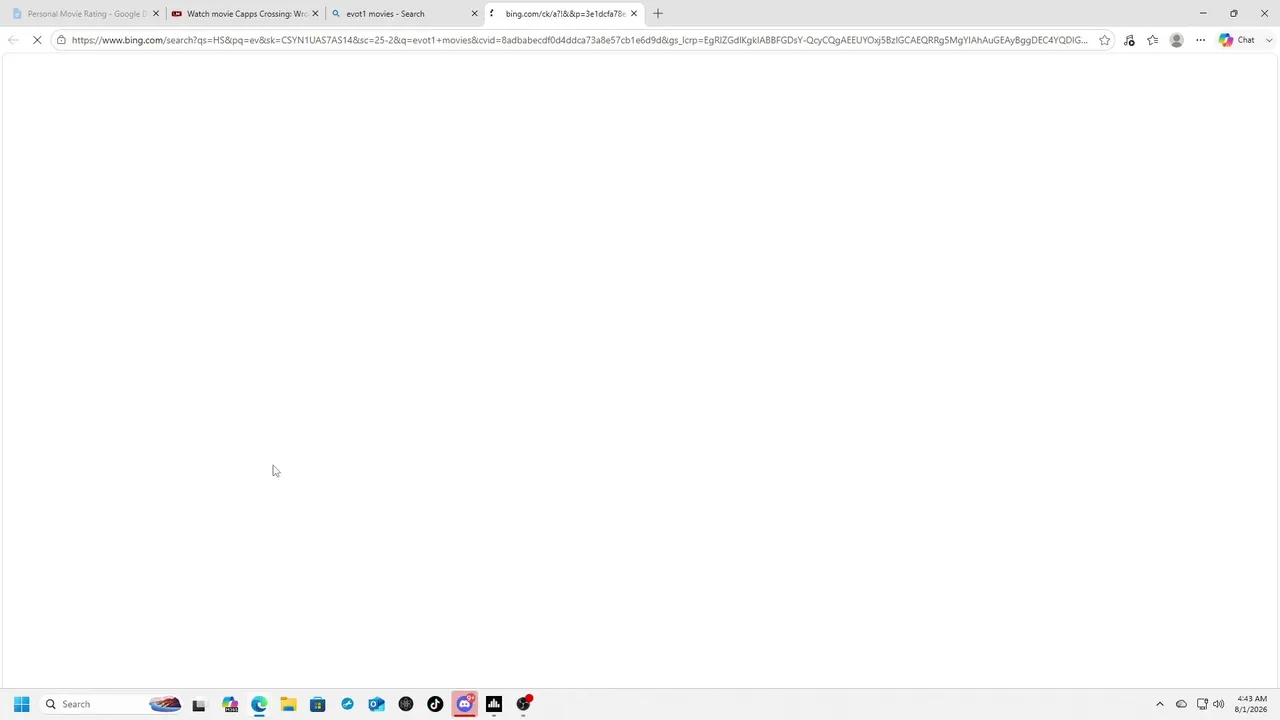Image resolution: width=1280 pixels, height=720 pixels.
Task: Open the black circular app icon on taskbar
Action: [x=405, y=704]
